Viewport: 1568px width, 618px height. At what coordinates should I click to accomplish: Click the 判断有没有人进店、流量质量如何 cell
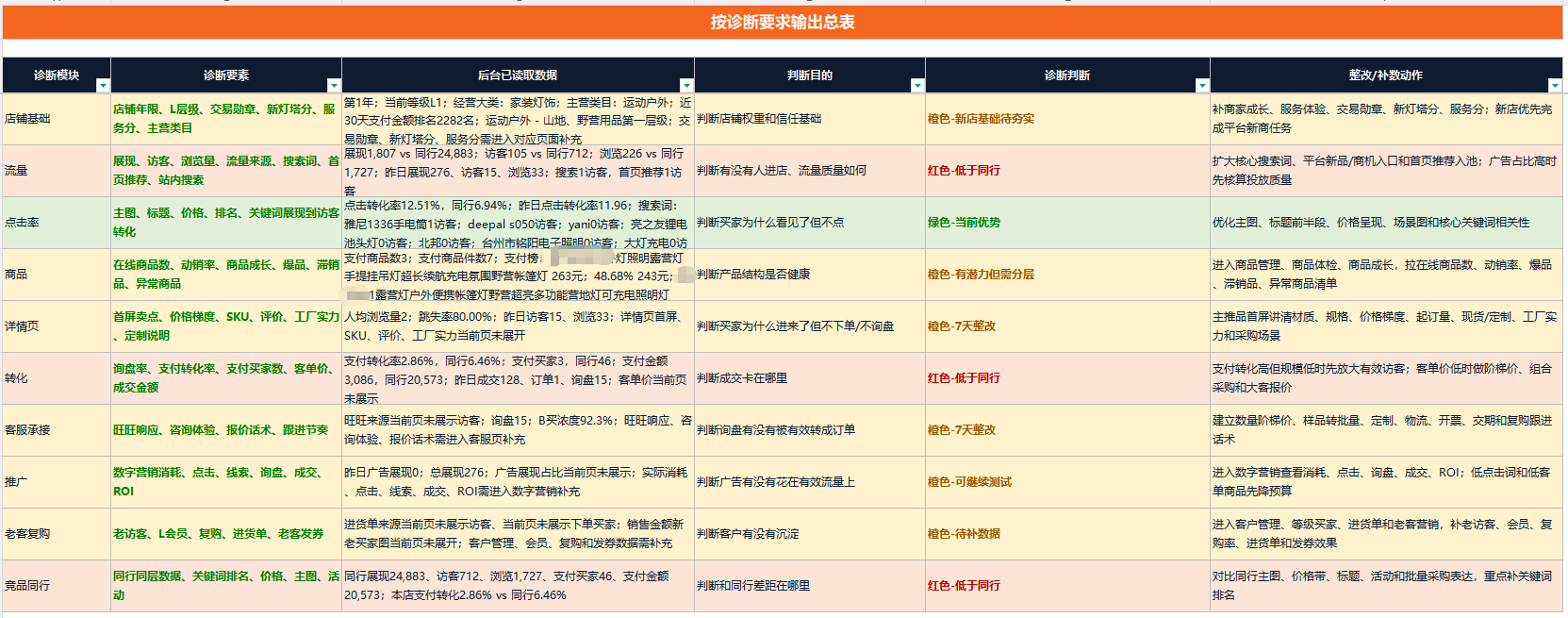point(810,171)
